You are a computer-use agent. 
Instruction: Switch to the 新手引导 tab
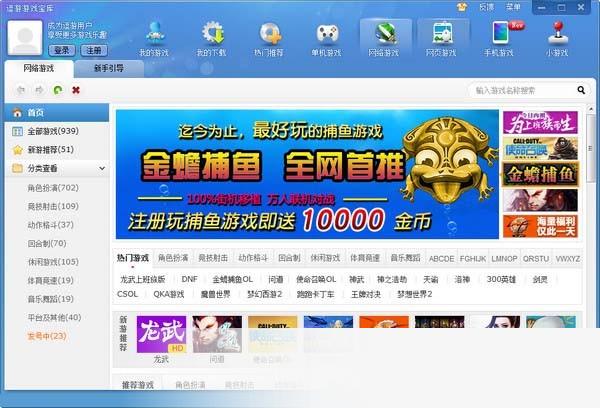[x=109, y=69]
